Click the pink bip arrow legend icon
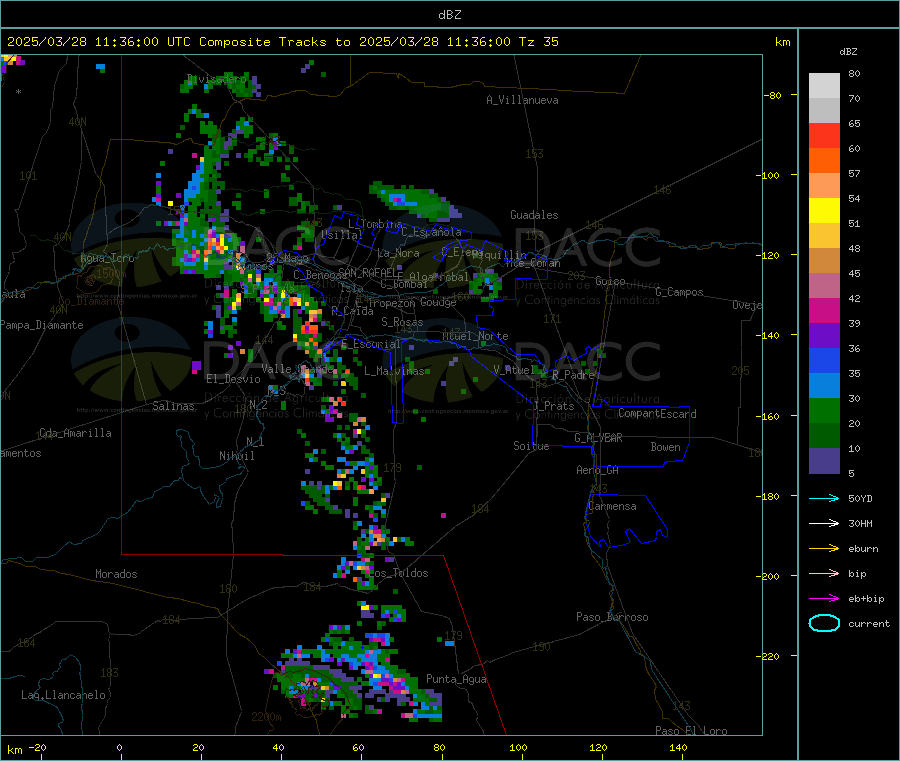900x761 pixels. click(824, 573)
